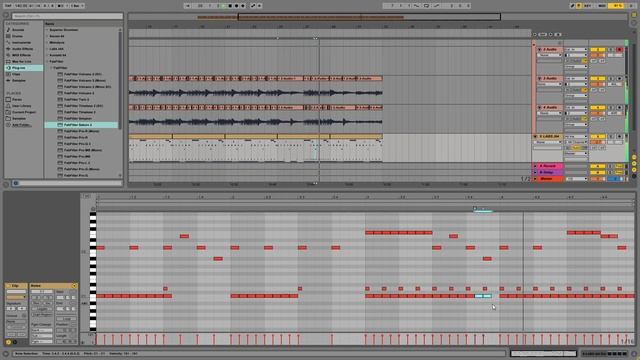Screen dimensions: 640x360
Task: Open the 1 Bar quantization menu
Action: (x=76, y=6)
